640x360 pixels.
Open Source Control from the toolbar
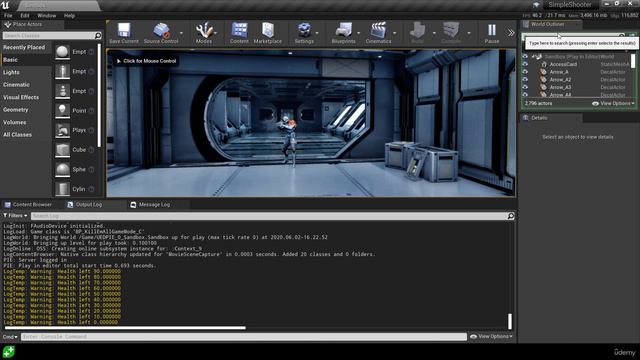pyautogui.click(x=161, y=33)
